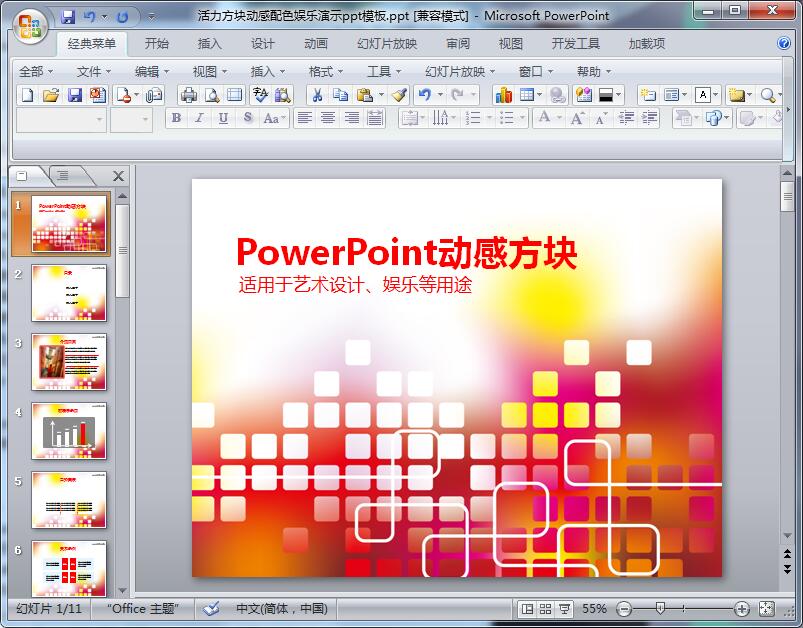Switch to Slide Sorter view
Viewport: 803px width, 628px height.
click(x=545, y=609)
